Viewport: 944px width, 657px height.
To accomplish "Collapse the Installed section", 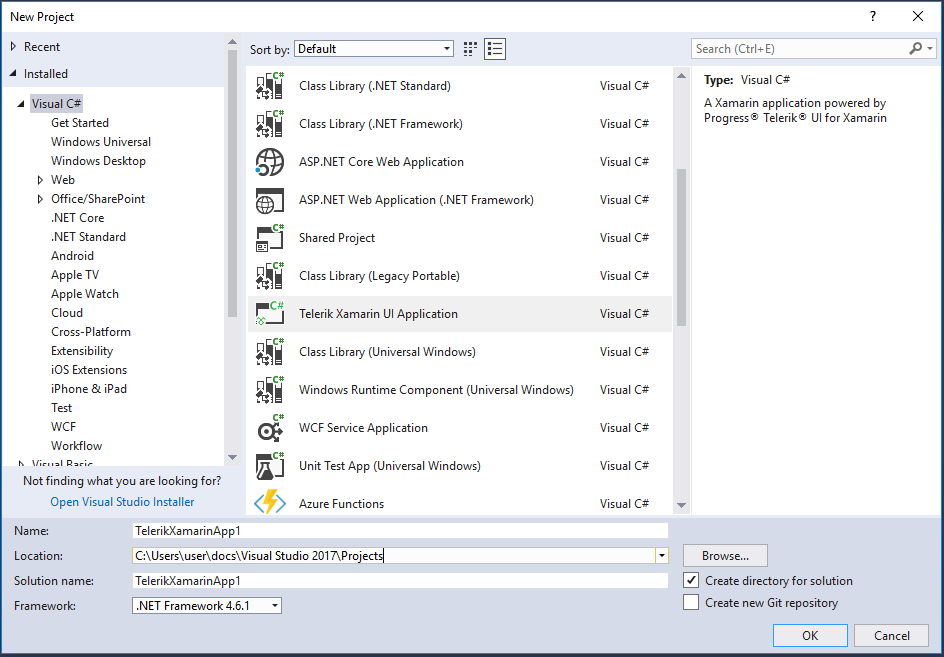I will click(x=13, y=73).
